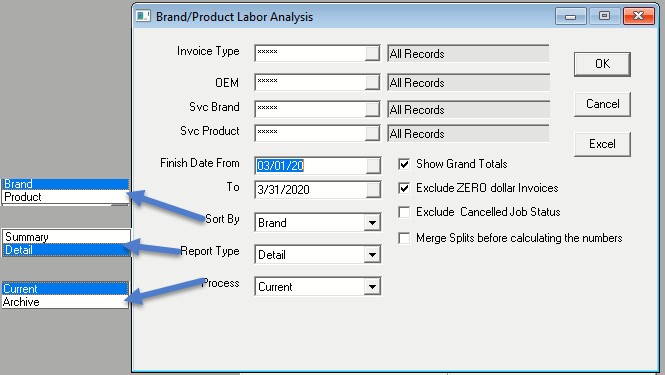Click the Svc Product input field
The height and width of the screenshot is (375, 665).
coord(310,133)
